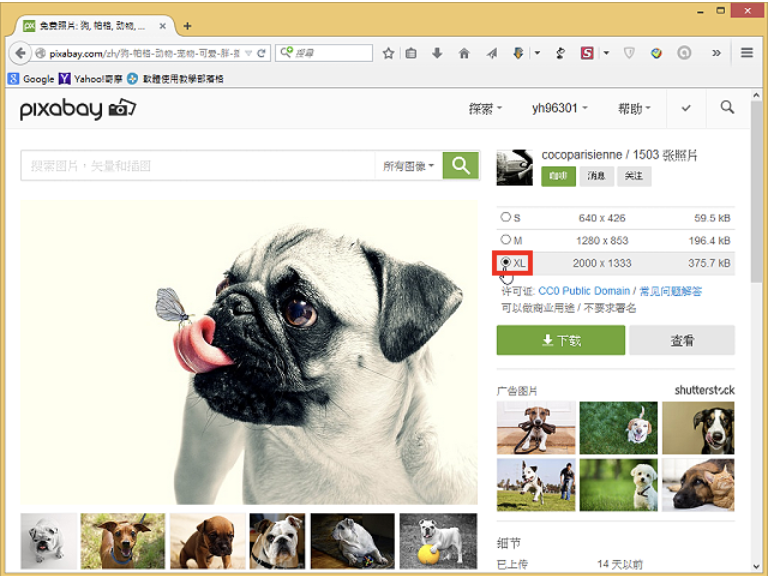Open cocoparisienne profile link
Viewport: 768px width, 576px height.
(581, 155)
